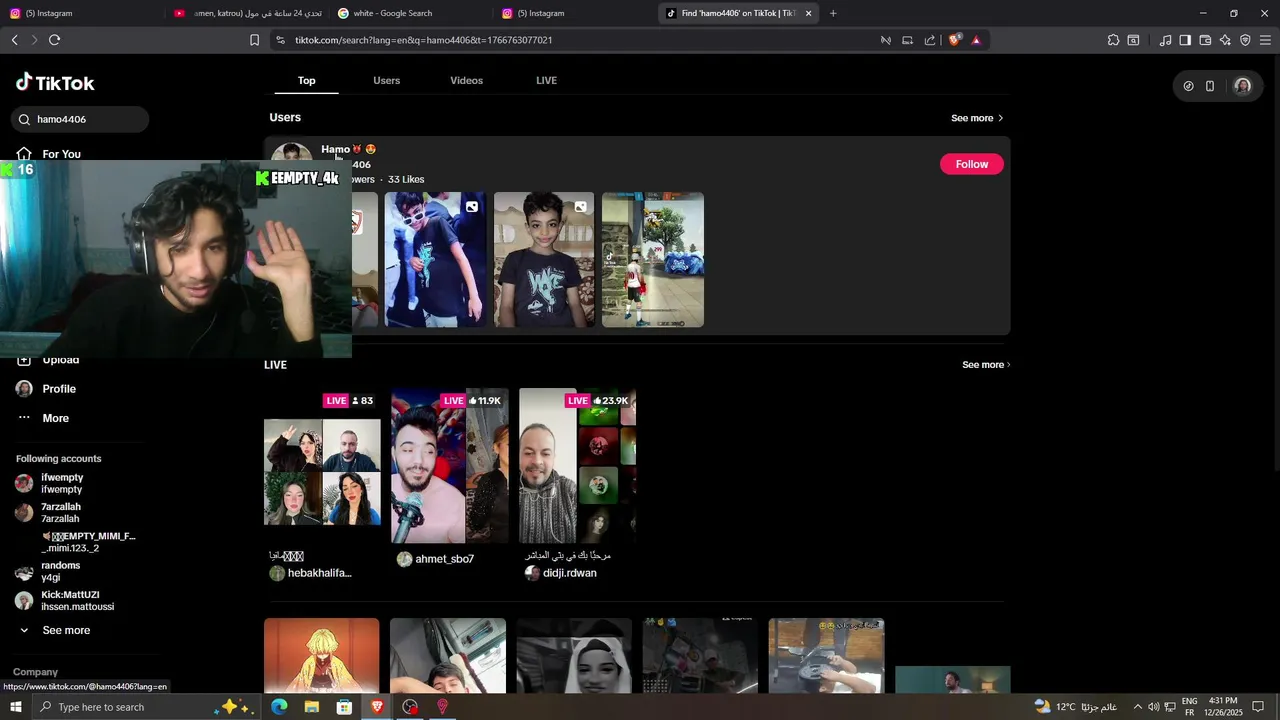Open the Windows Start menu
Image resolution: width=1280 pixels, height=720 pixels.
pos(15,707)
